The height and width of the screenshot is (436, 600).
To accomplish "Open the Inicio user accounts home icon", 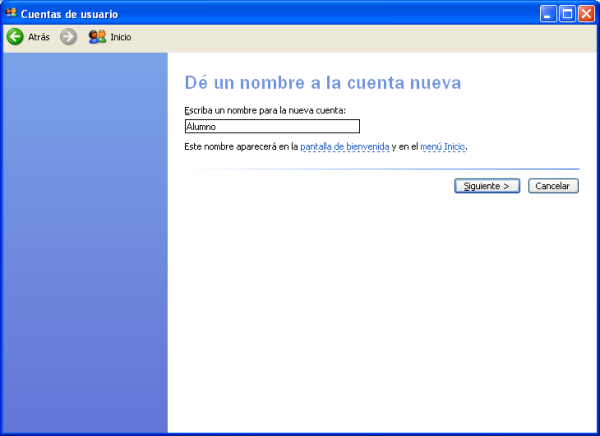I will (x=97, y=37).
